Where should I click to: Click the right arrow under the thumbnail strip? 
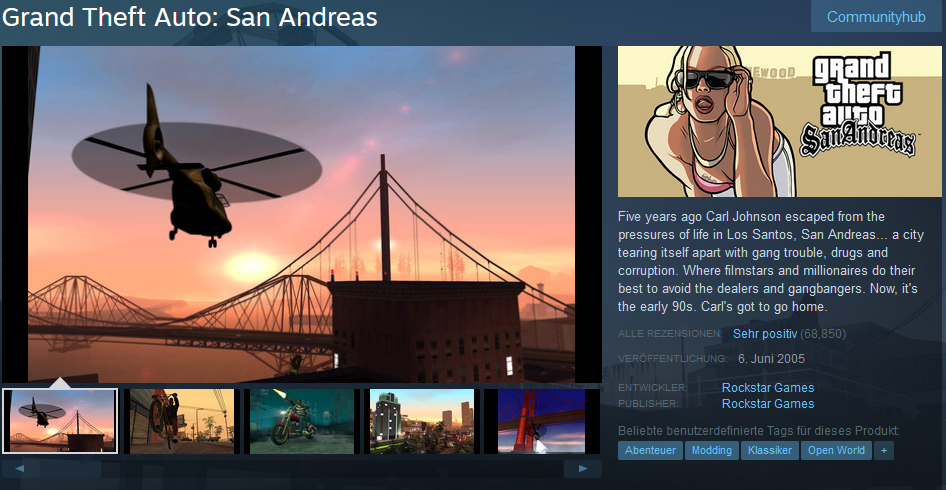point(583,469)
